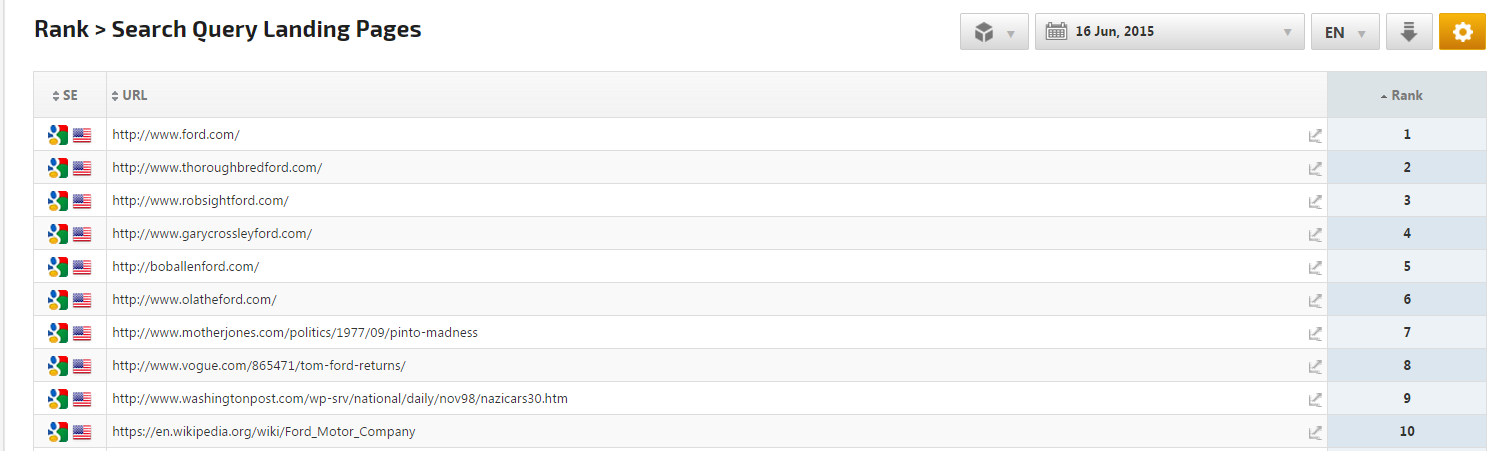Screen dimensions: 1490x451
Task: Click Google icon in the ford.com row
Action: pyautogui.click(x=58, y=135)
